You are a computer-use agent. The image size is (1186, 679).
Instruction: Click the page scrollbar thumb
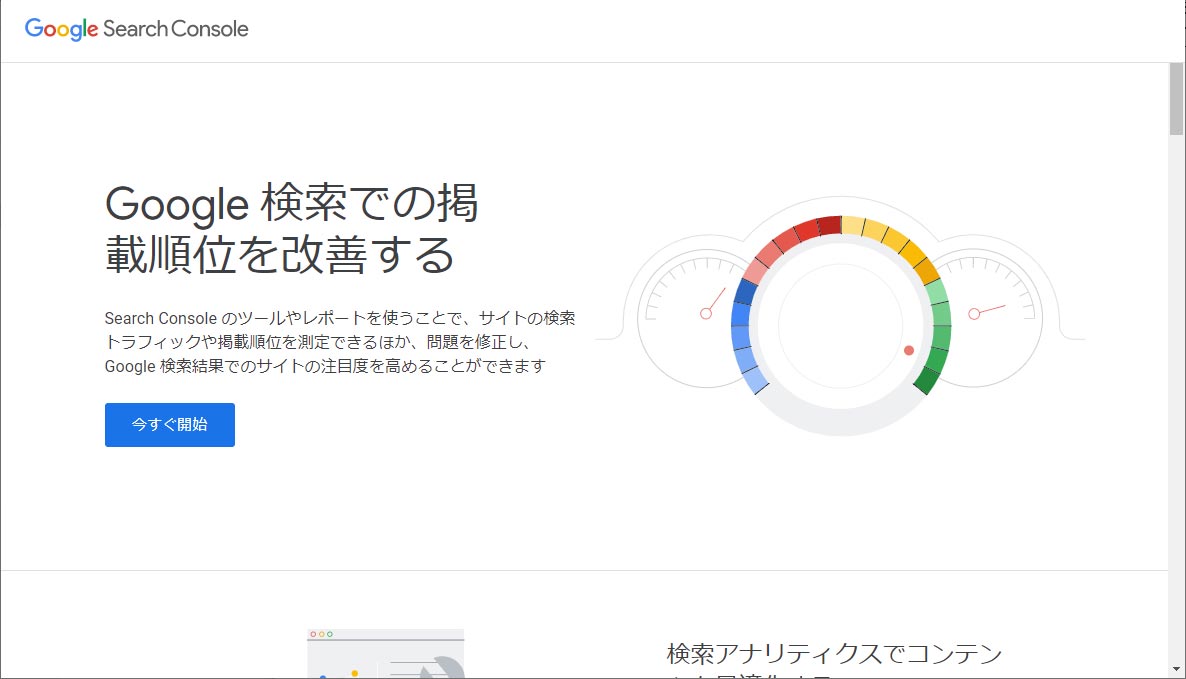[1176, 99]
